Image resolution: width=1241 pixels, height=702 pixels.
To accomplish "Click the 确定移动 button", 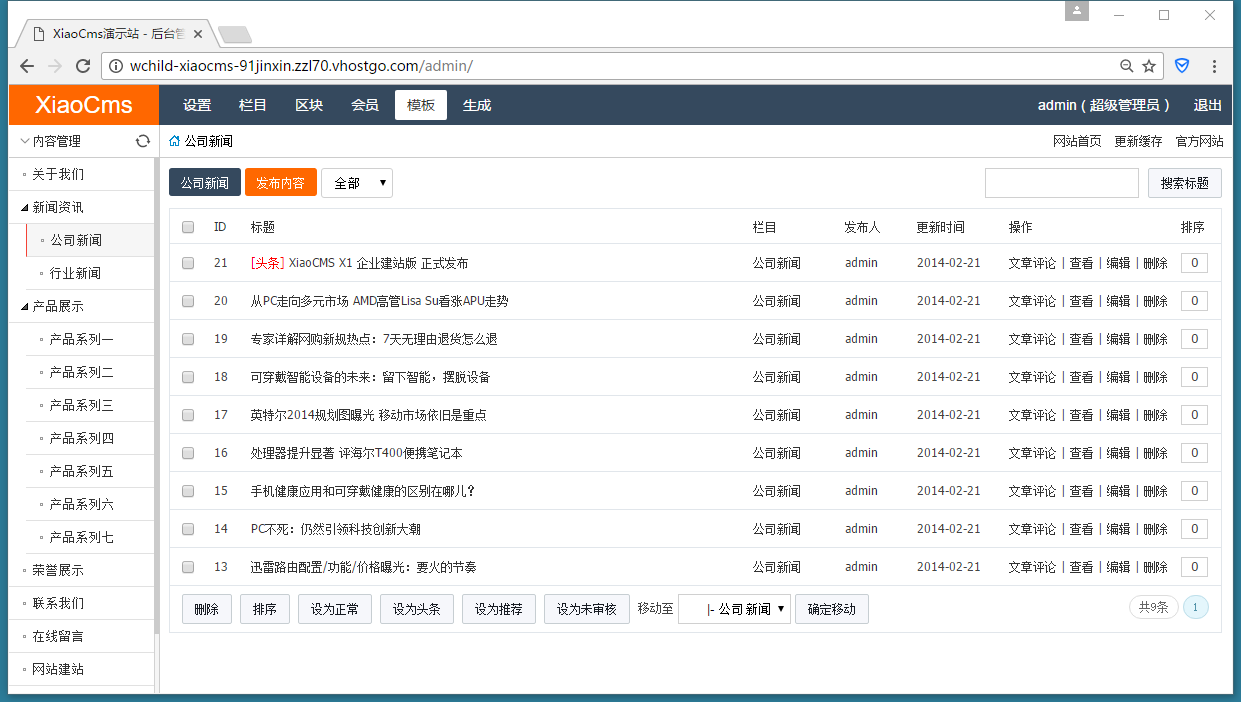I will [x=832, y=609].
